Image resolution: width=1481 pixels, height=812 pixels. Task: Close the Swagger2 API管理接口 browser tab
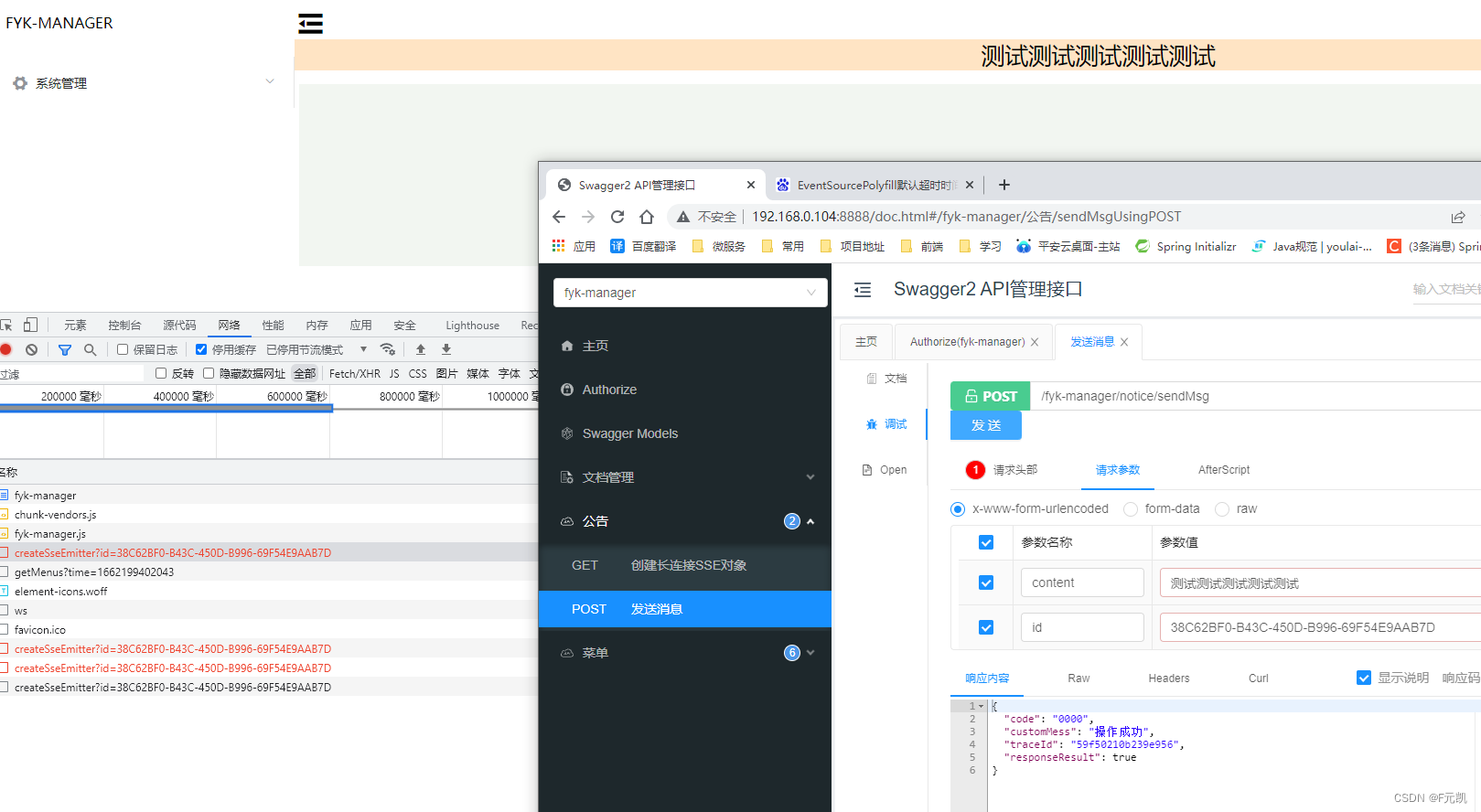point(751,185)
